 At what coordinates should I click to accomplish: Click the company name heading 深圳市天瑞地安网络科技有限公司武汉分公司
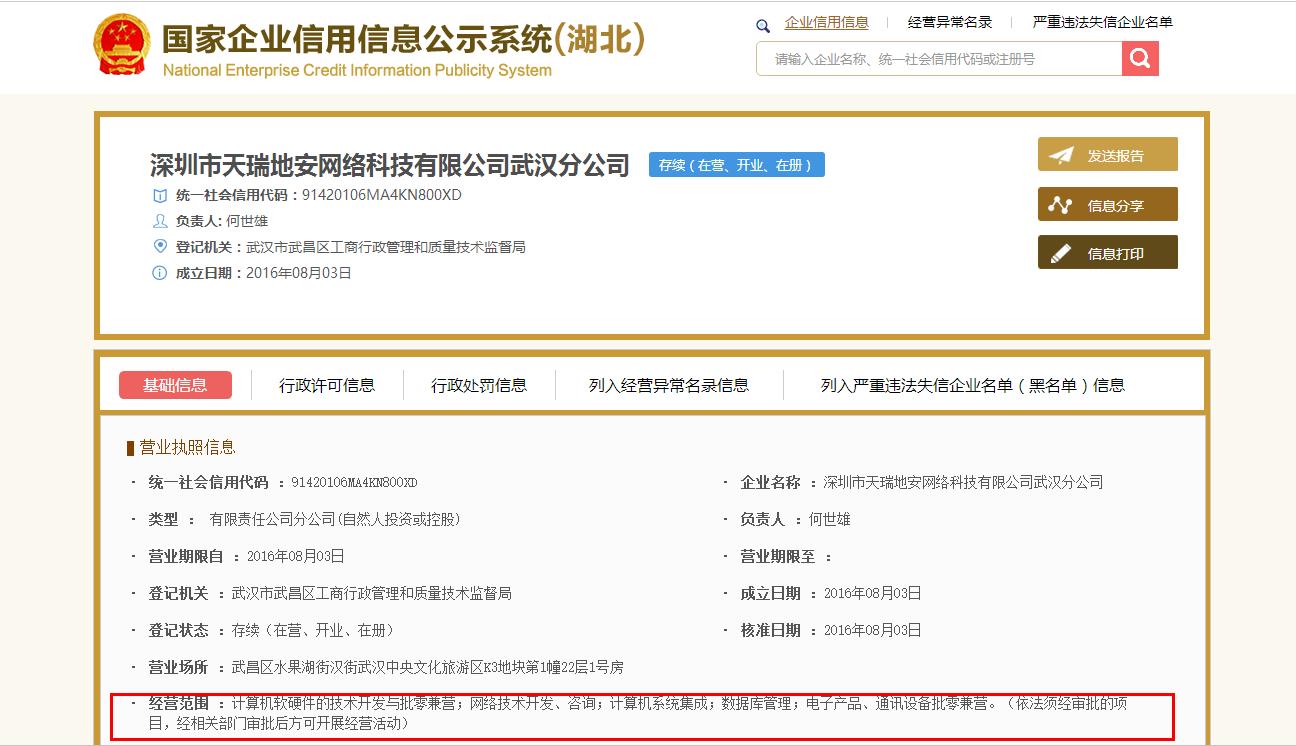click(390, 165)
